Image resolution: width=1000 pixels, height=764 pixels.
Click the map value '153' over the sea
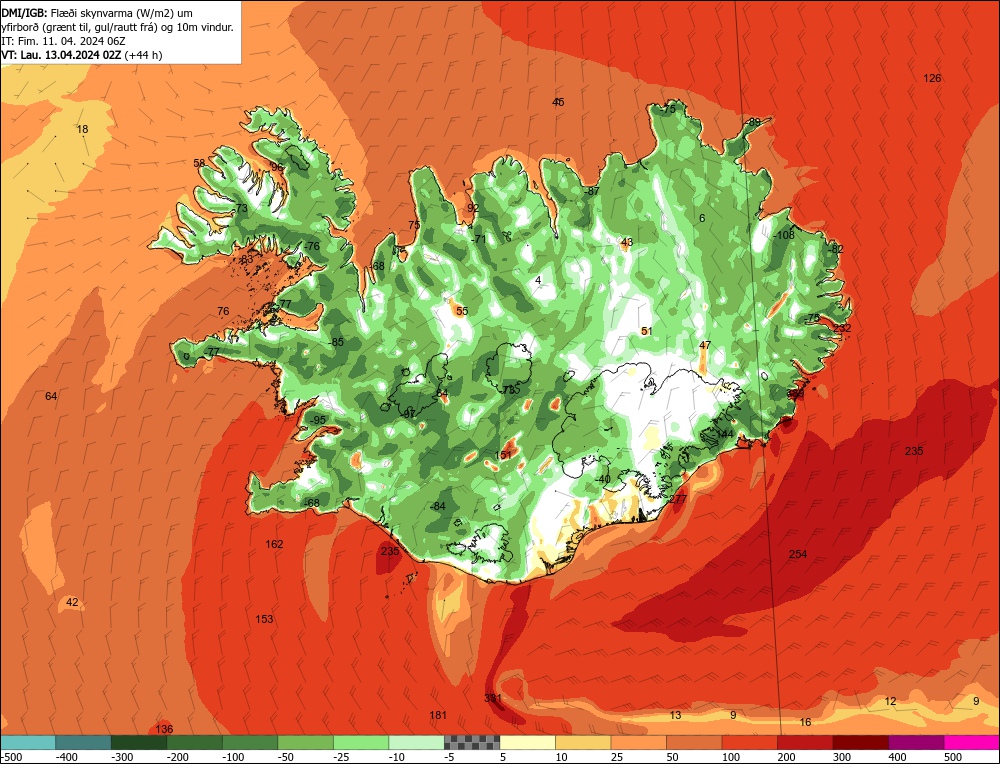pyautogui.click(x=264, y=619)
